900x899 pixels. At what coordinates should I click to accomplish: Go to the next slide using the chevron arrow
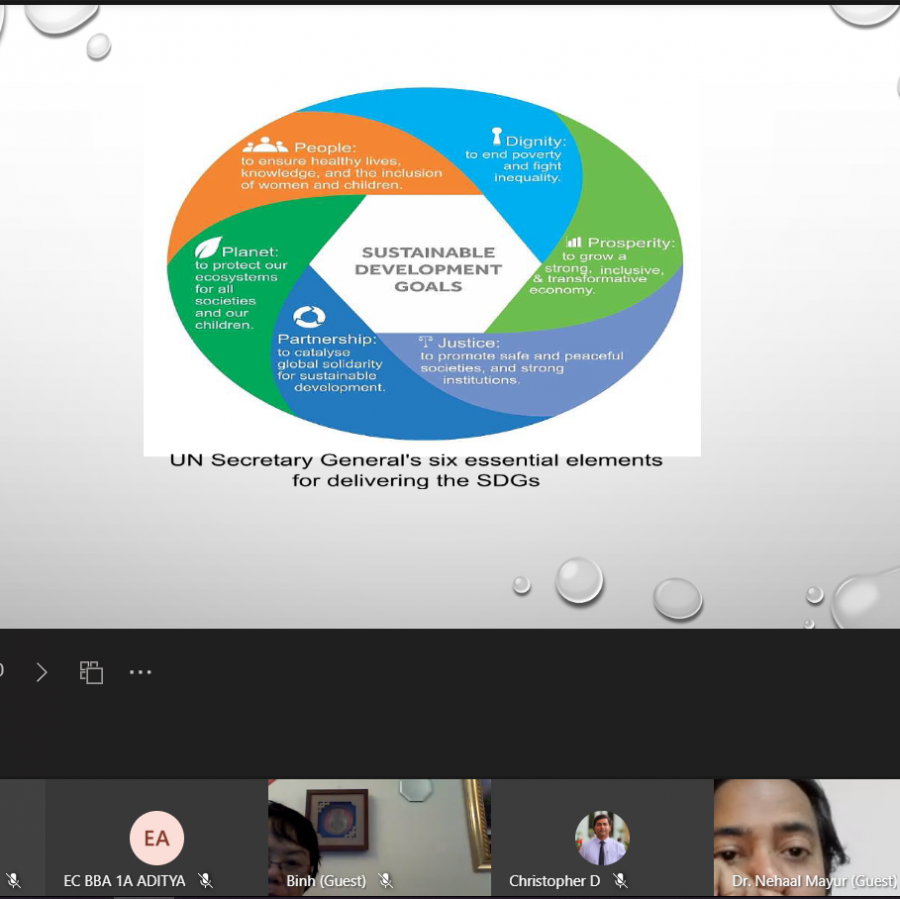tap(41, 672)
